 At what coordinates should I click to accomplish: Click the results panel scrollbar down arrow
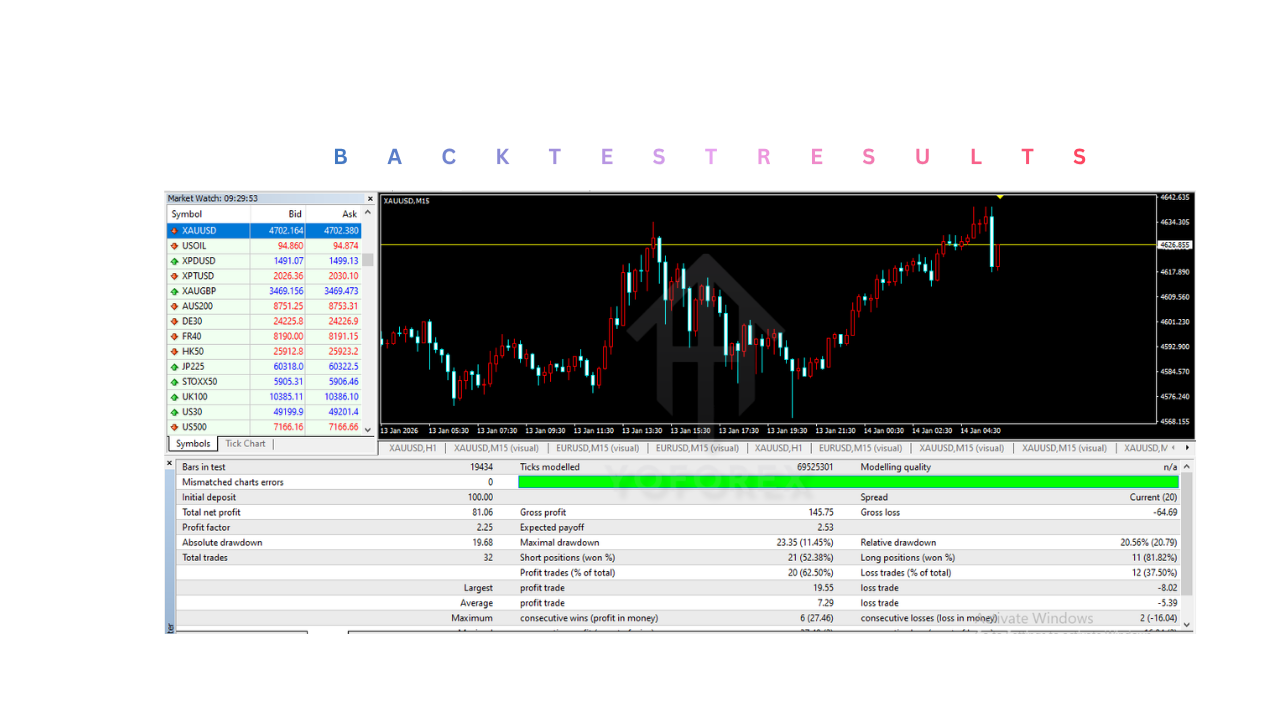(x=1186, y=622)
